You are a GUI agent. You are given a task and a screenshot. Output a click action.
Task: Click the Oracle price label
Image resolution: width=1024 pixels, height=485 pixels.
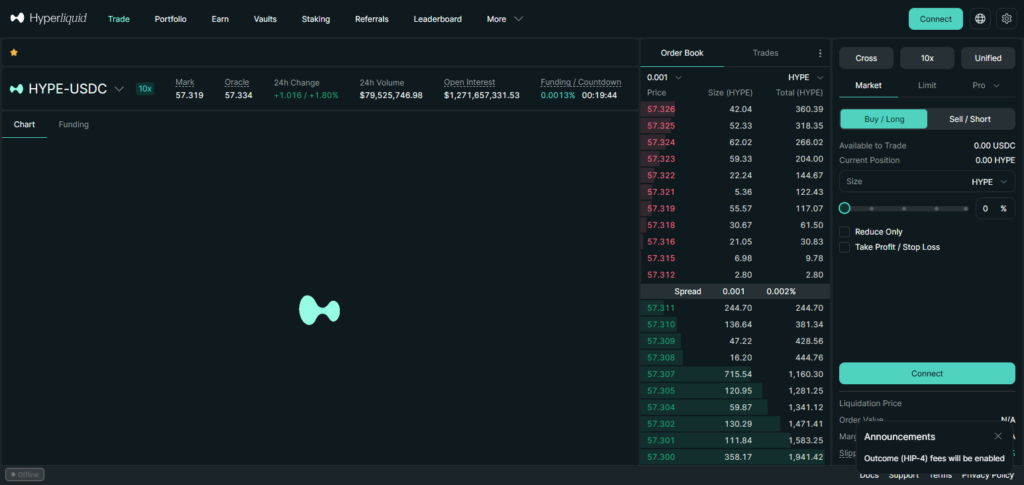[236, 82]
